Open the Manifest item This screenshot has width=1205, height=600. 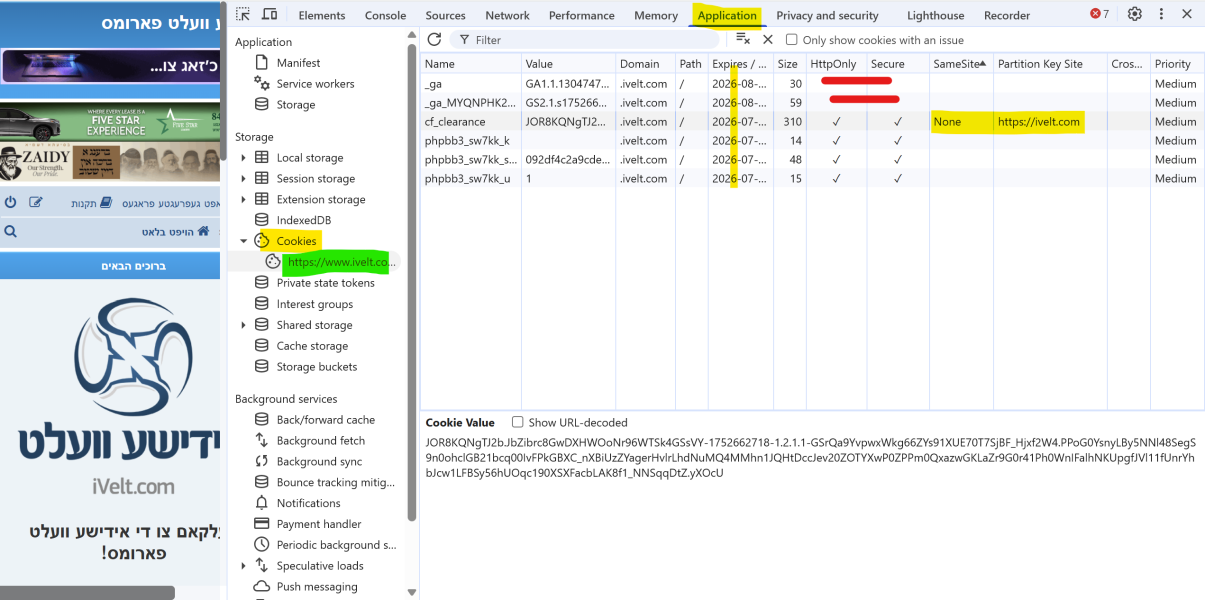(x=298, y=63)
